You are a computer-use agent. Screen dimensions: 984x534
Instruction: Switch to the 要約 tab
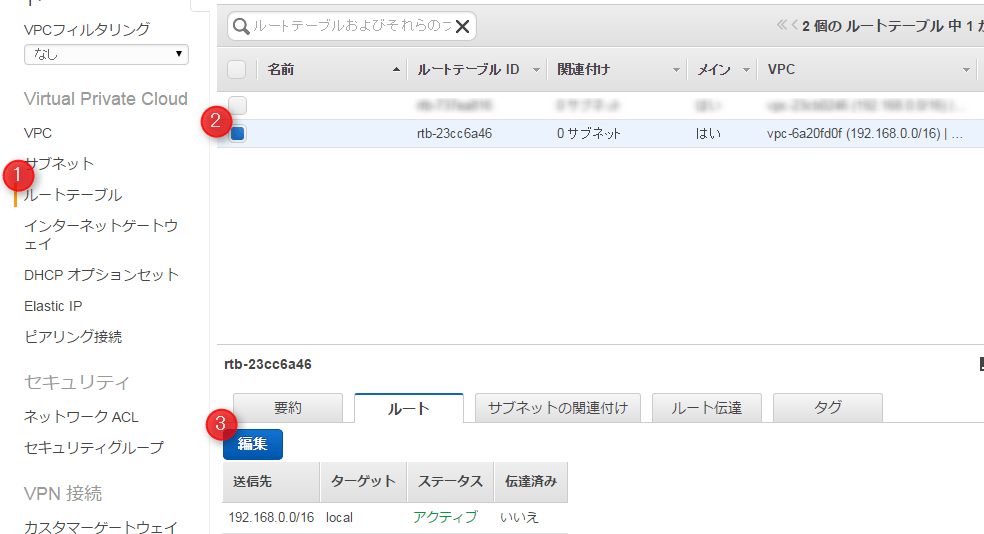[288, 408]
